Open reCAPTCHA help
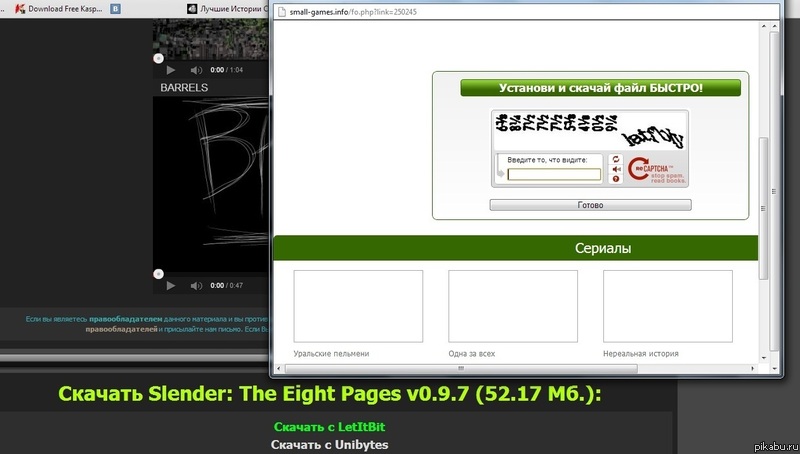 616,179
